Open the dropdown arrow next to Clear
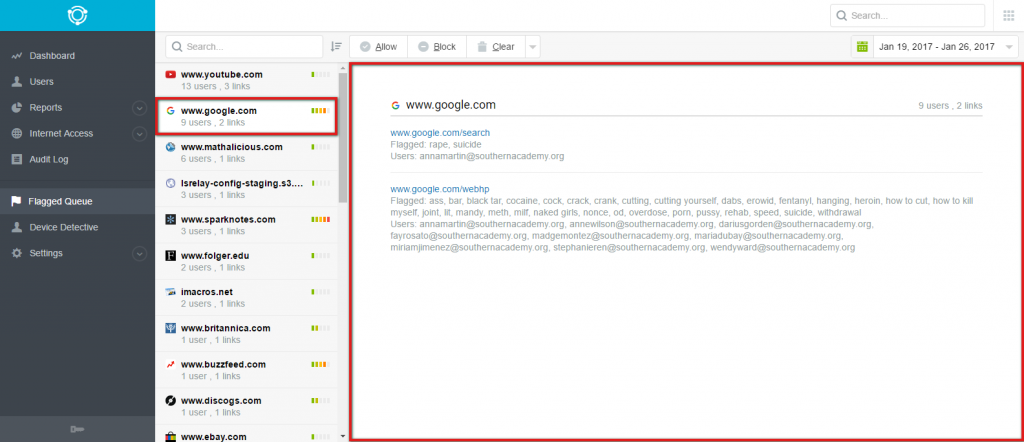This screenshot has width=1024, height=442. [532, 47]
